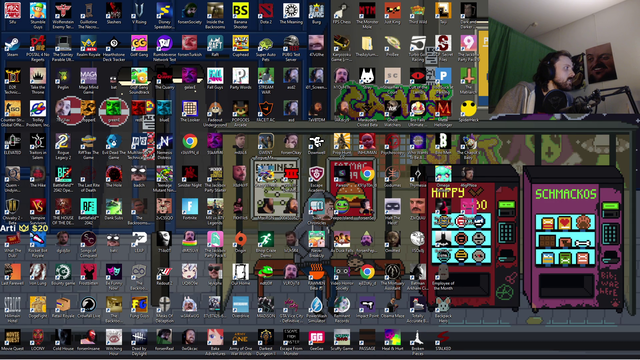Open the Sinister Night shortcut
This screenshot has width=640, height=360.
[x=190, y=174]
